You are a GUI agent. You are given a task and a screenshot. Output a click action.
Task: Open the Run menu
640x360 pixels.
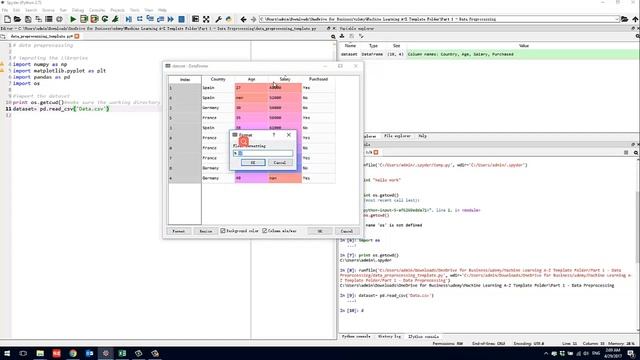coord(63,10)
